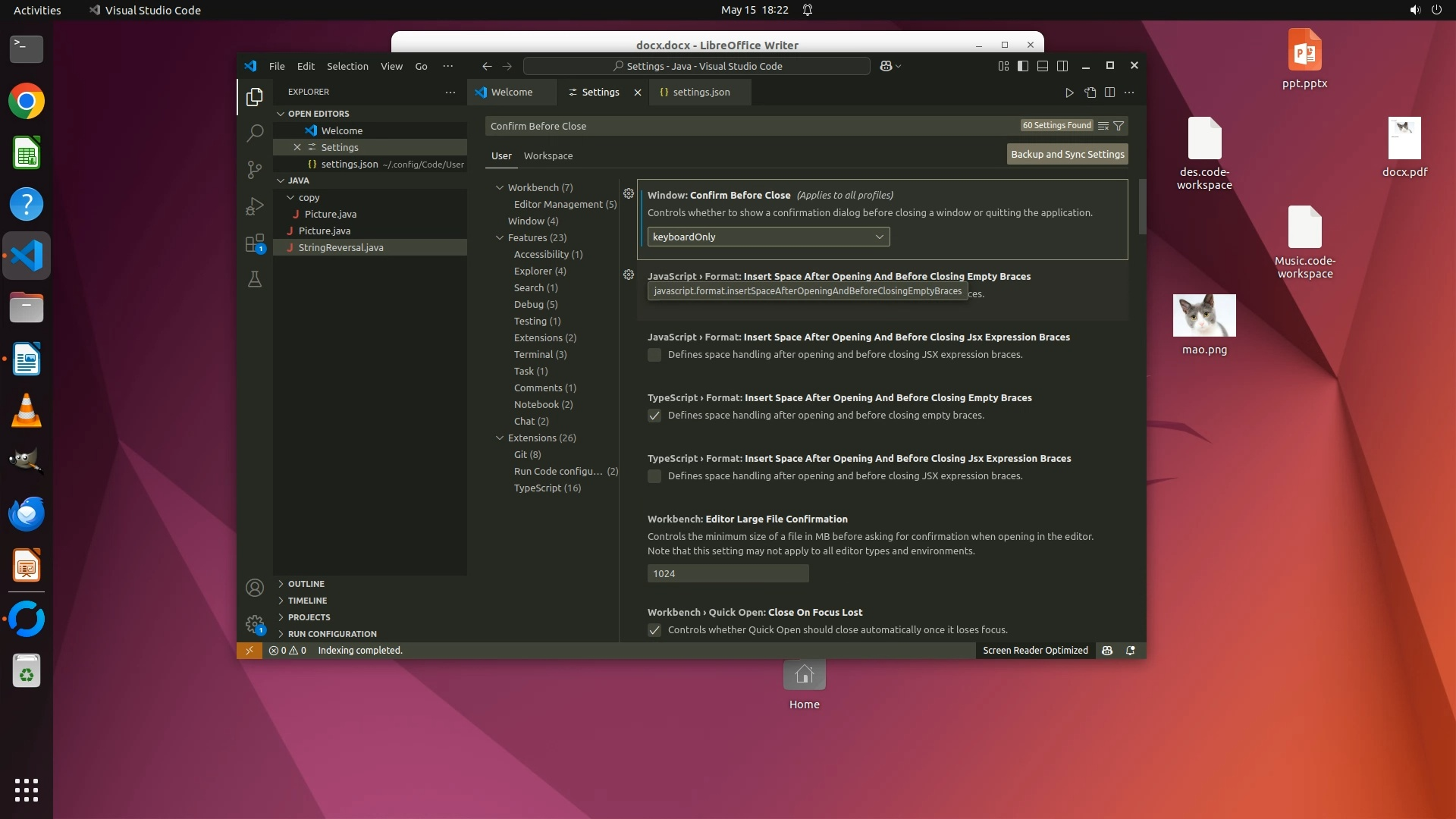Image resolution: width=1456 pixels, height=819 pixels.
Task: Expand the OUTLINE section in Explorer
Action: (306, 584)
